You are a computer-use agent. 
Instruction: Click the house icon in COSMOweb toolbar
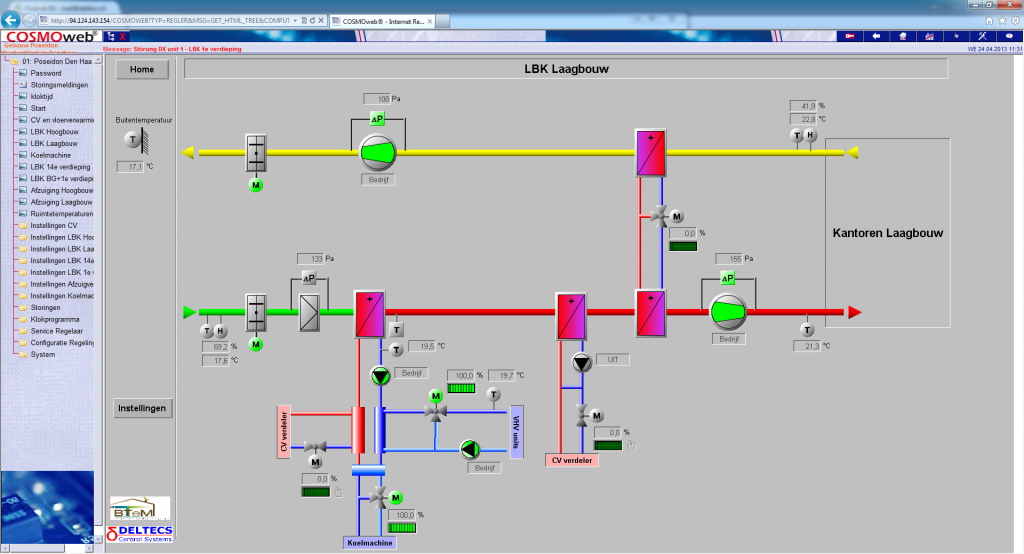tap(903, 36)
